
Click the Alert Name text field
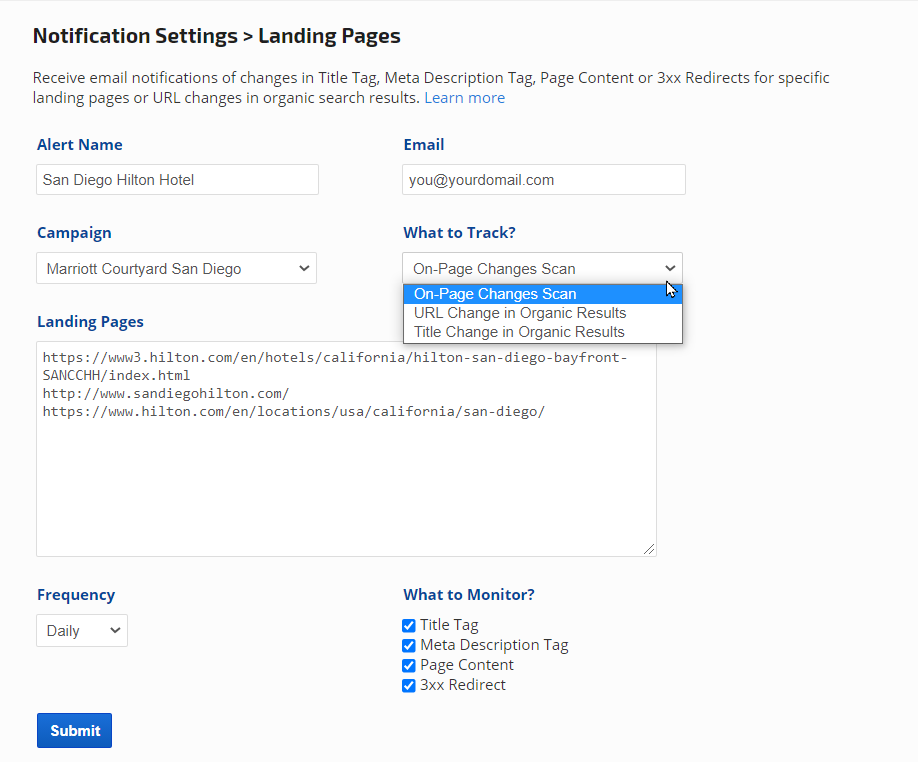pyautogui.click(x=177, y=180)
